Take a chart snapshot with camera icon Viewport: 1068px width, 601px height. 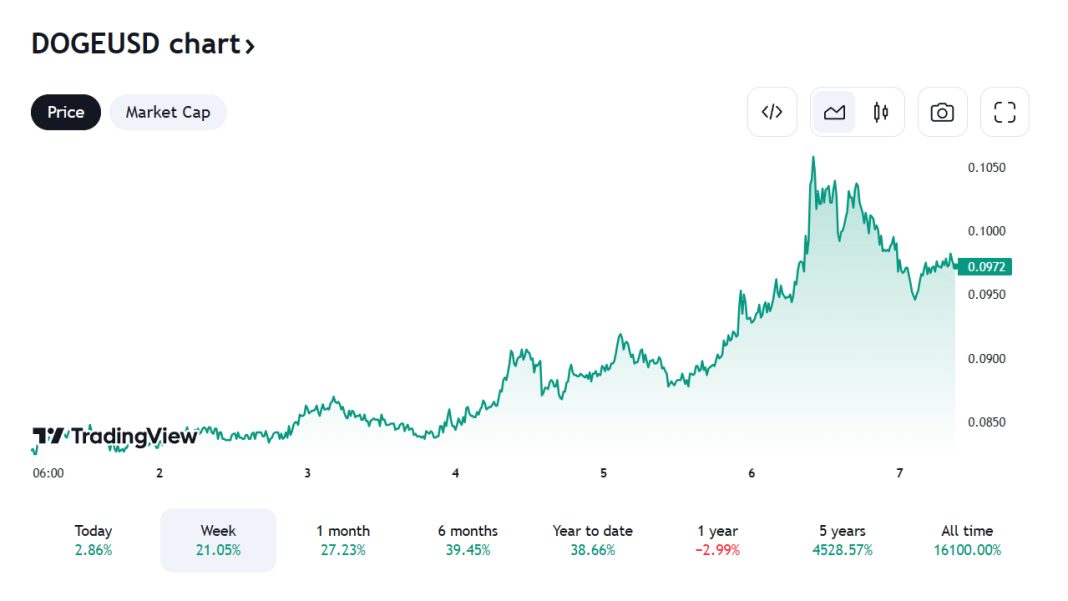(942, 112)
